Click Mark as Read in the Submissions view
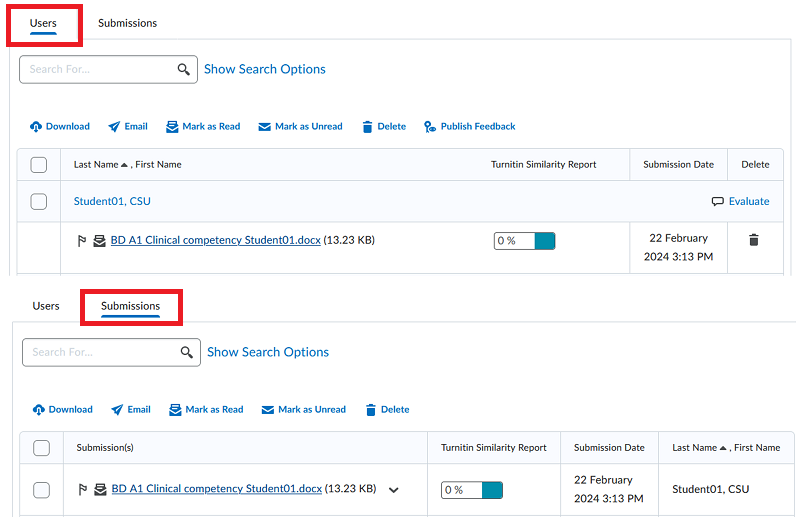800x517 pixels. (206, 410)
